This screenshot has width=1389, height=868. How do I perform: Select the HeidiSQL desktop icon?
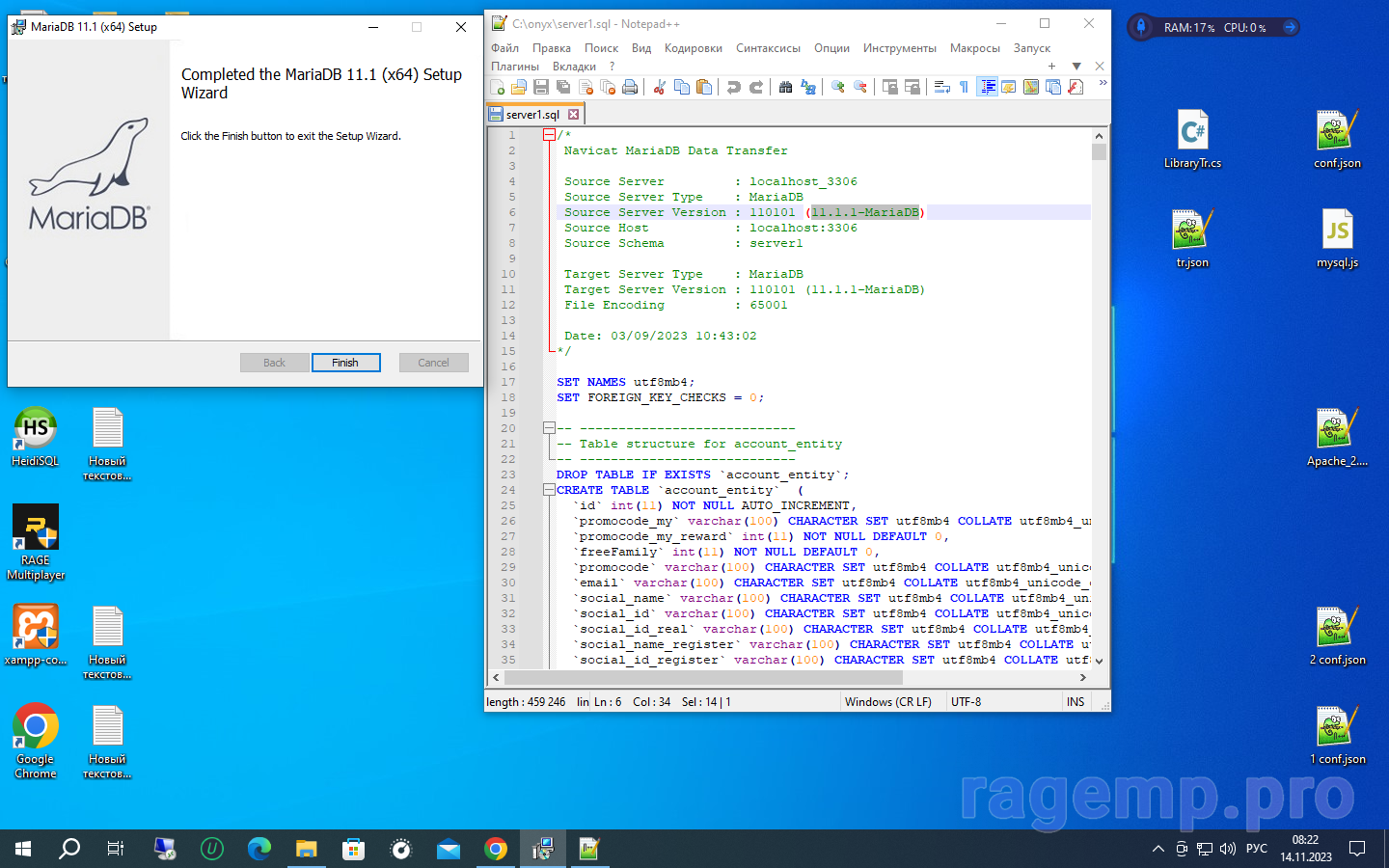[x=35, y=437]
